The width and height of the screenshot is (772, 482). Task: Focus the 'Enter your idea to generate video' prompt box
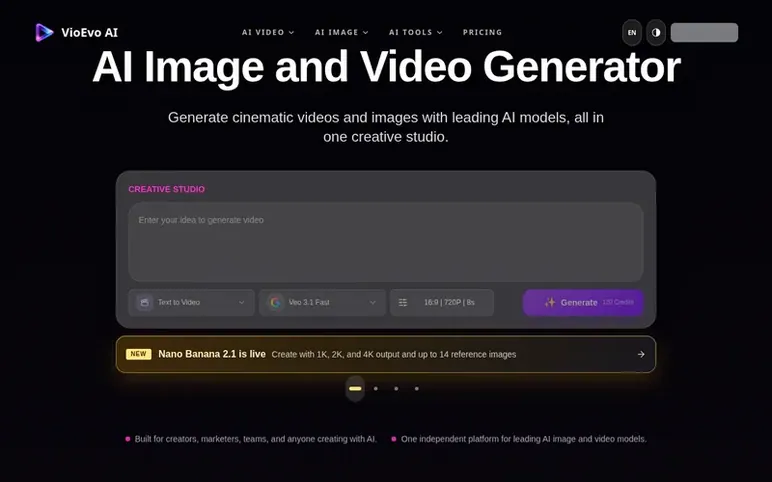(386, 242)
